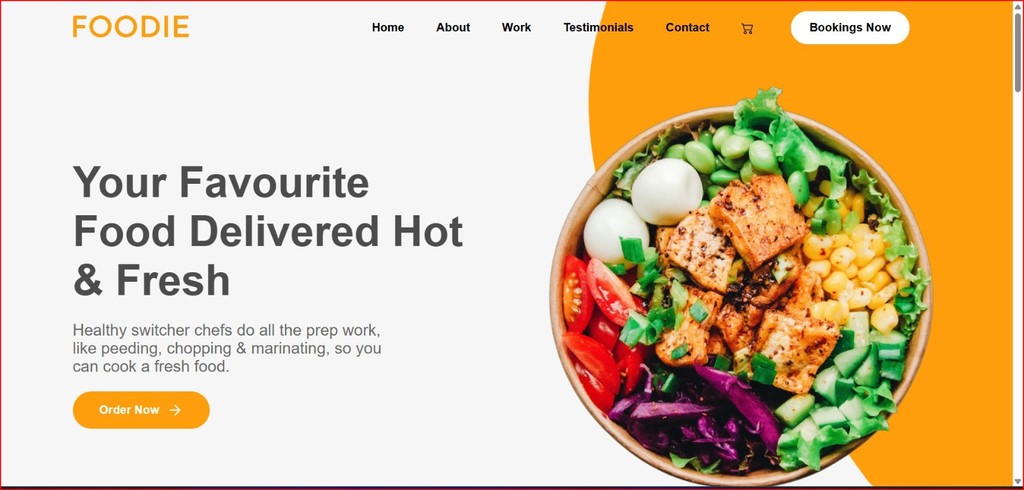
Task: Click the scrollbar up arrow
Action: pos(1017,6)
